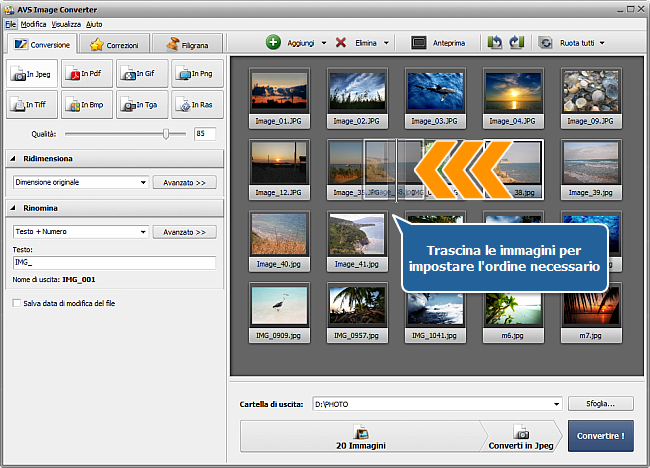This screenshot has height=468, width=650.
Task: Click the rotate left icon in toolbar
Action: pyautogui.click(x=495, y=43)
